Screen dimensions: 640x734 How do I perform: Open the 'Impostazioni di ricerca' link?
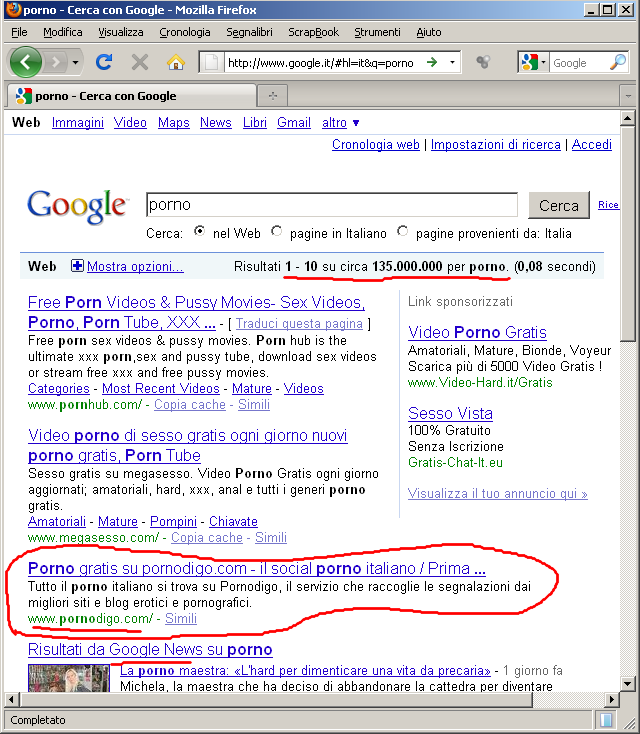point(495,145)
